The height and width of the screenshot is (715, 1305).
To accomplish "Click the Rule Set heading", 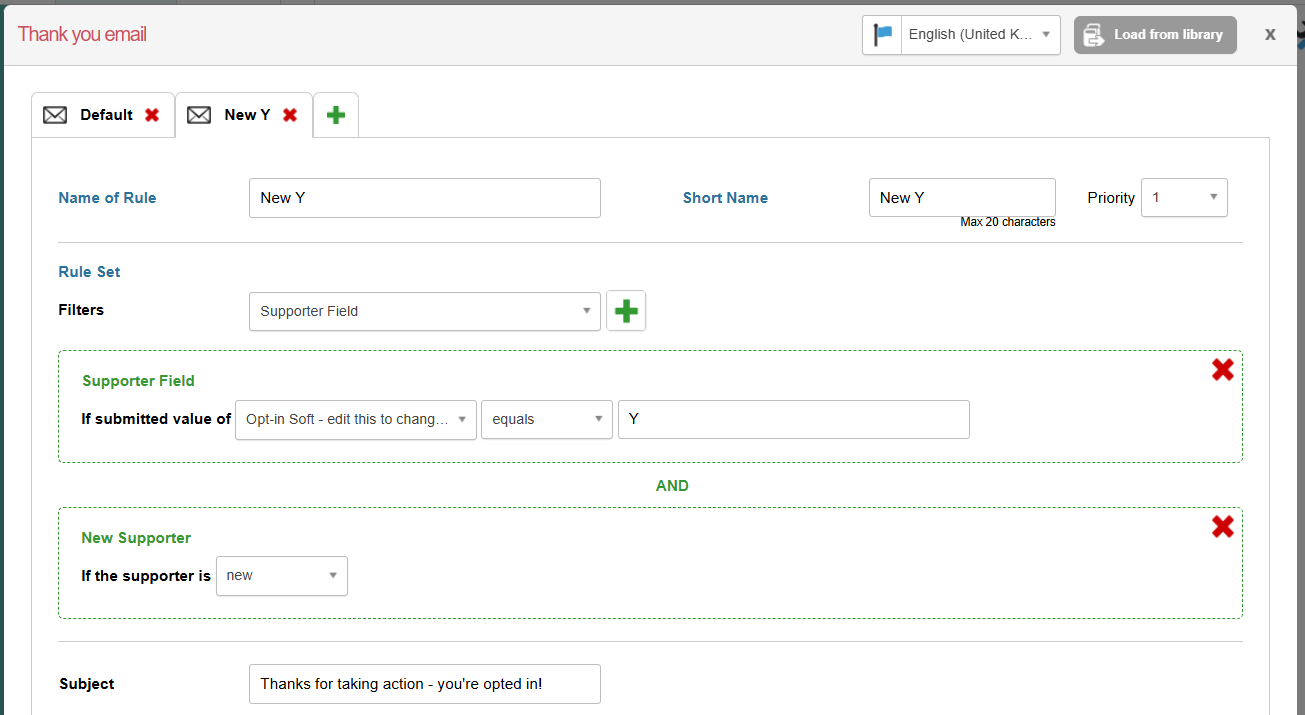I will click(89, 272).
